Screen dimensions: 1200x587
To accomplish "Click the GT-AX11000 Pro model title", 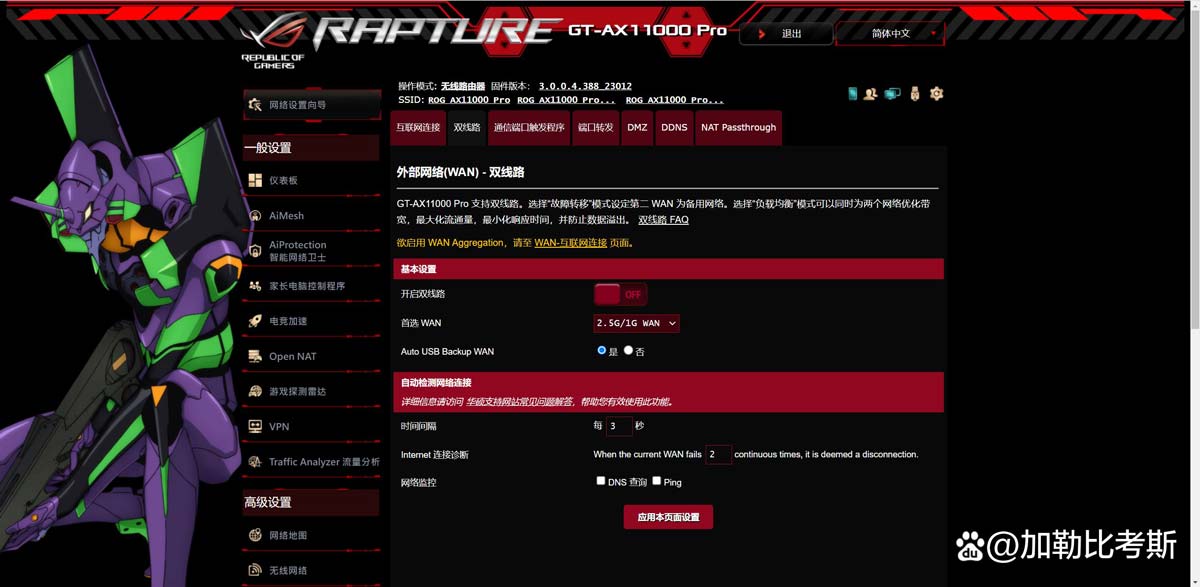I will click(x=647, y=30).
